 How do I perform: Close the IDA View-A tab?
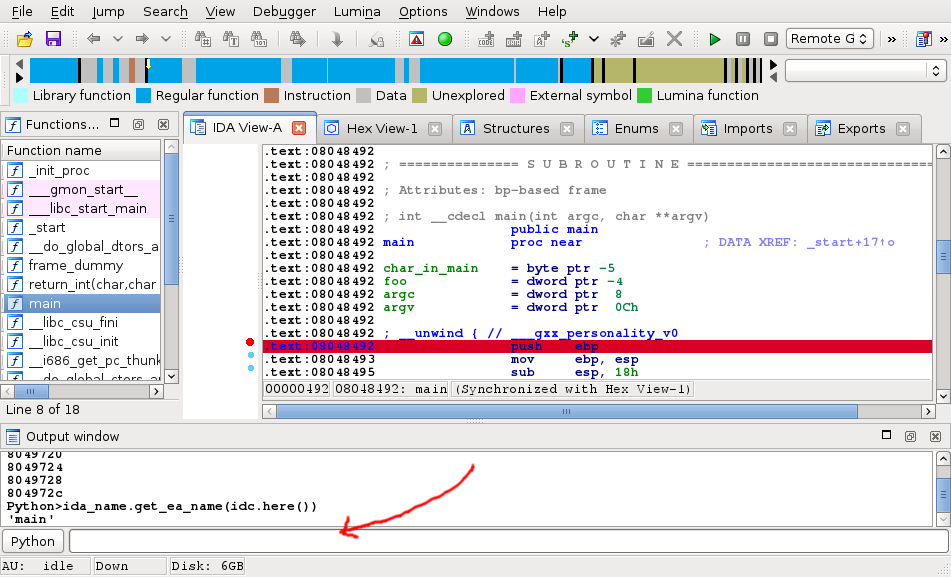[298, 129]
